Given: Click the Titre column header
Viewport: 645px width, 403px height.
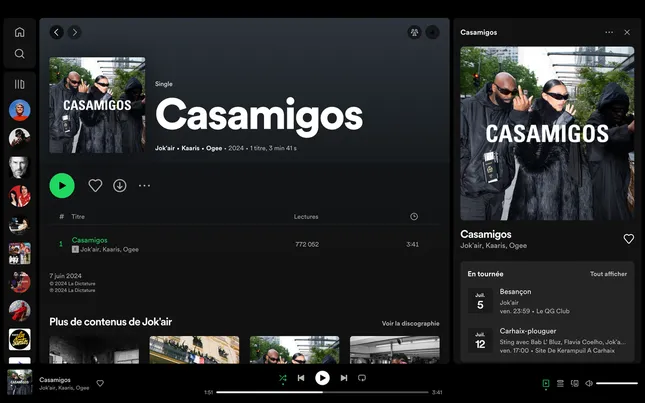Looking at the screenshot, I should pos(78,216).
